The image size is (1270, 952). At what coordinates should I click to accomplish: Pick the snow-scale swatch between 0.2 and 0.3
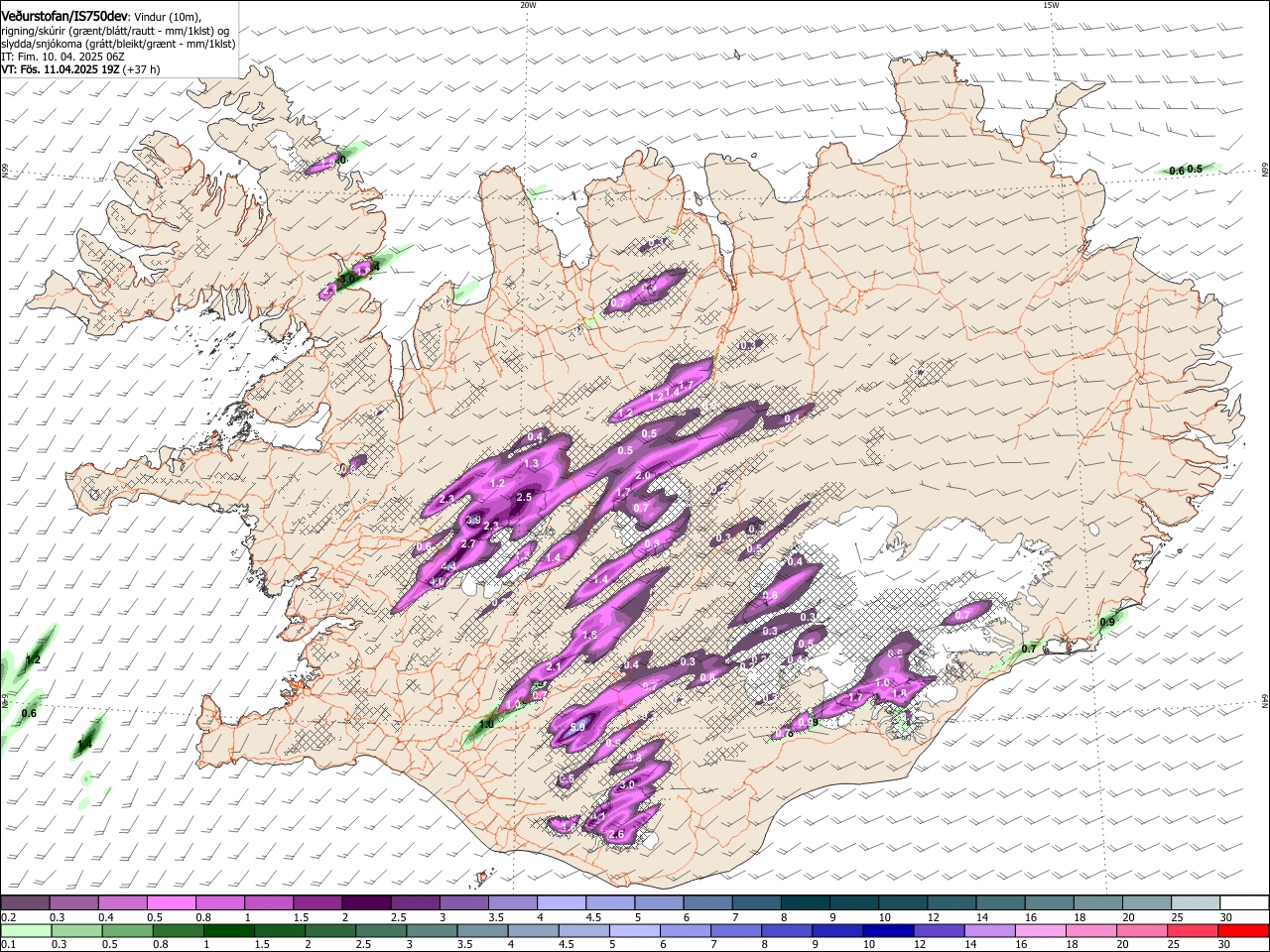(25, 902)
